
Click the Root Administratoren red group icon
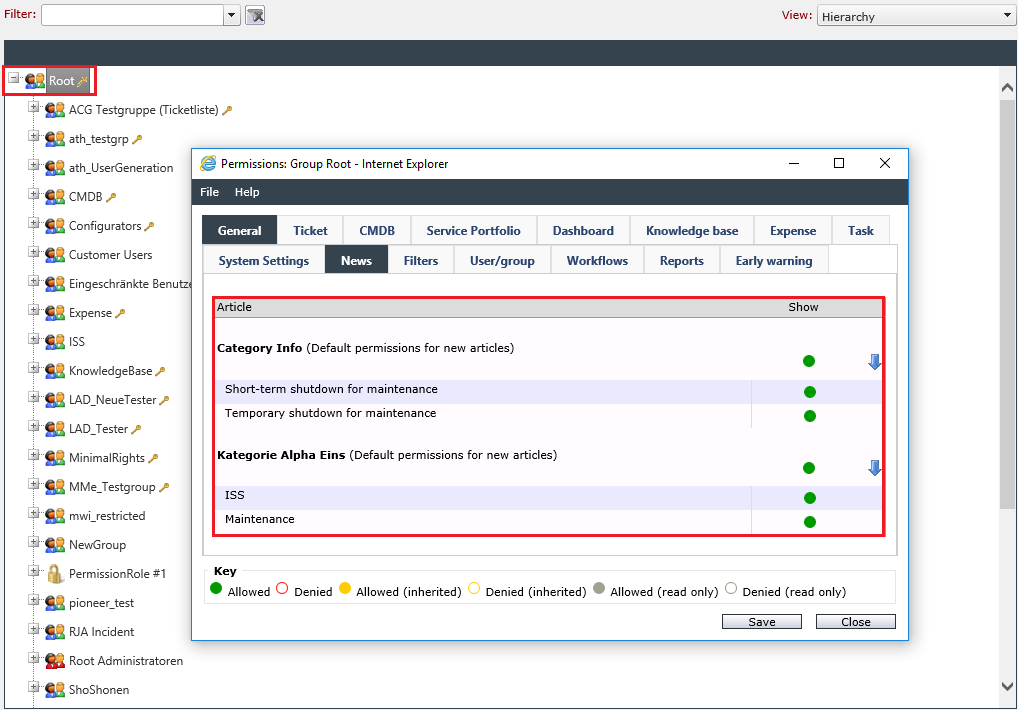pyautogui.click(x=55, y=661)
